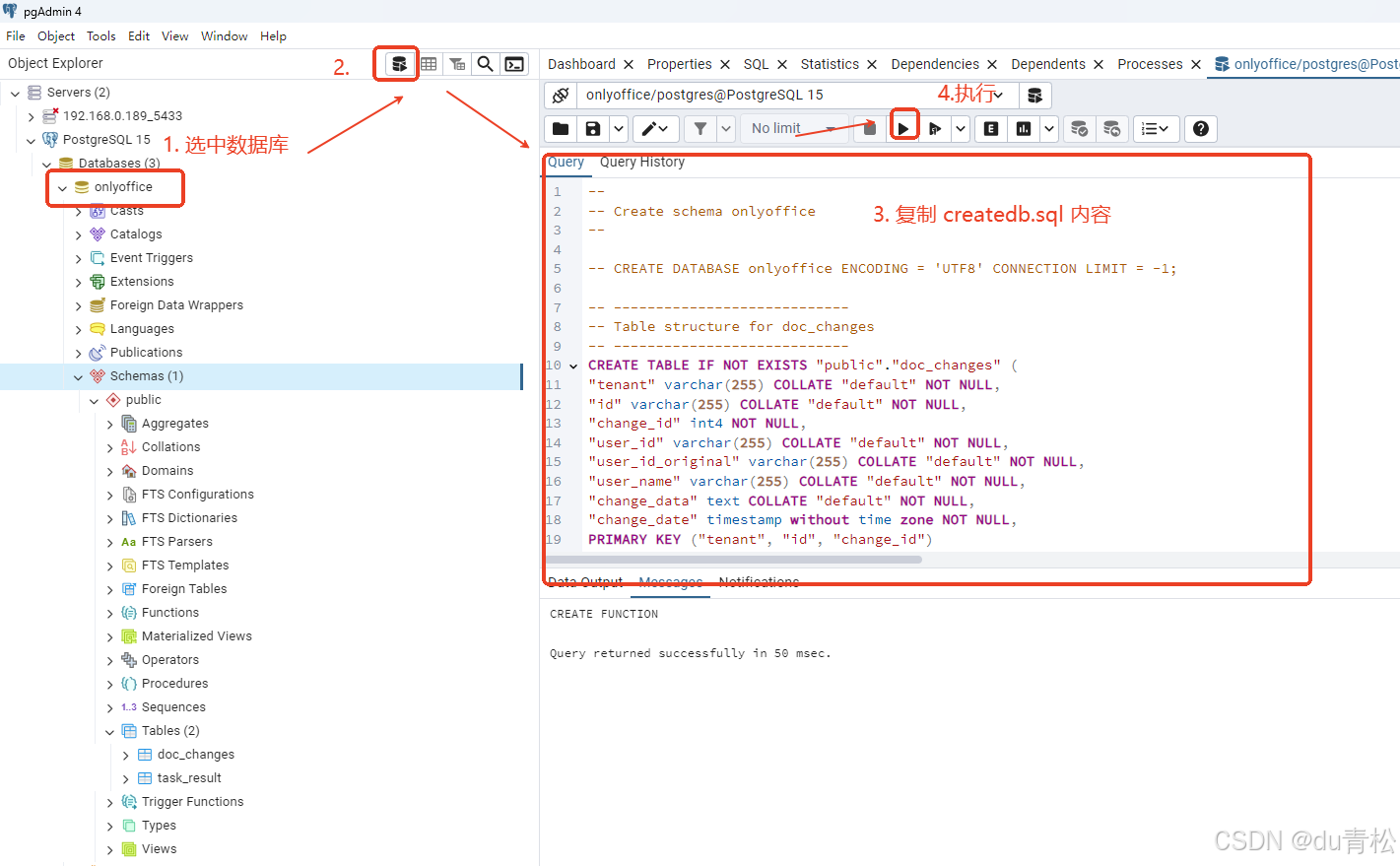Open the Query Tool icon in Object Explorer
This screenshot has height=866, width=1400.
399,64
